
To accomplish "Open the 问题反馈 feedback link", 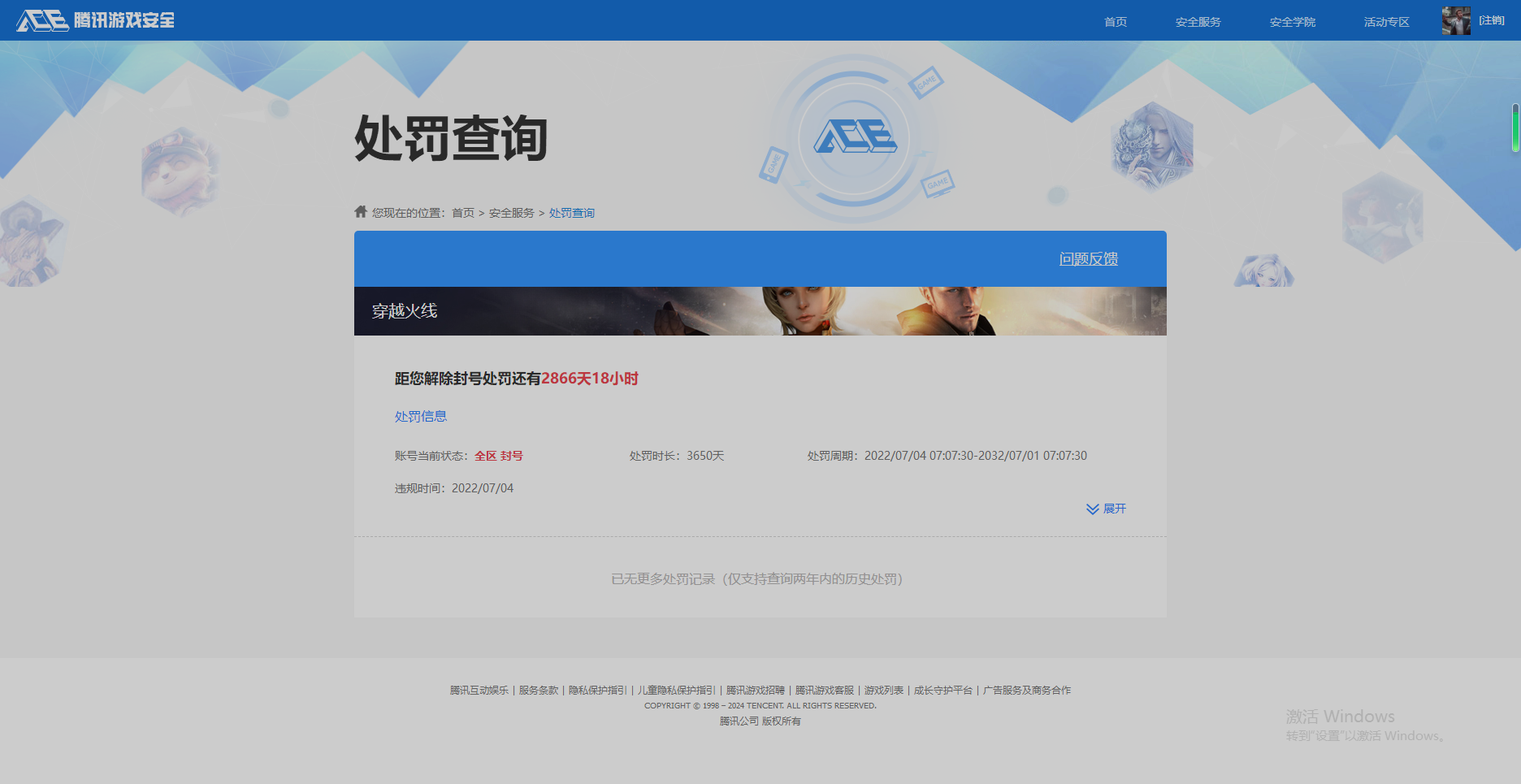I will [x=1088, y=258].
